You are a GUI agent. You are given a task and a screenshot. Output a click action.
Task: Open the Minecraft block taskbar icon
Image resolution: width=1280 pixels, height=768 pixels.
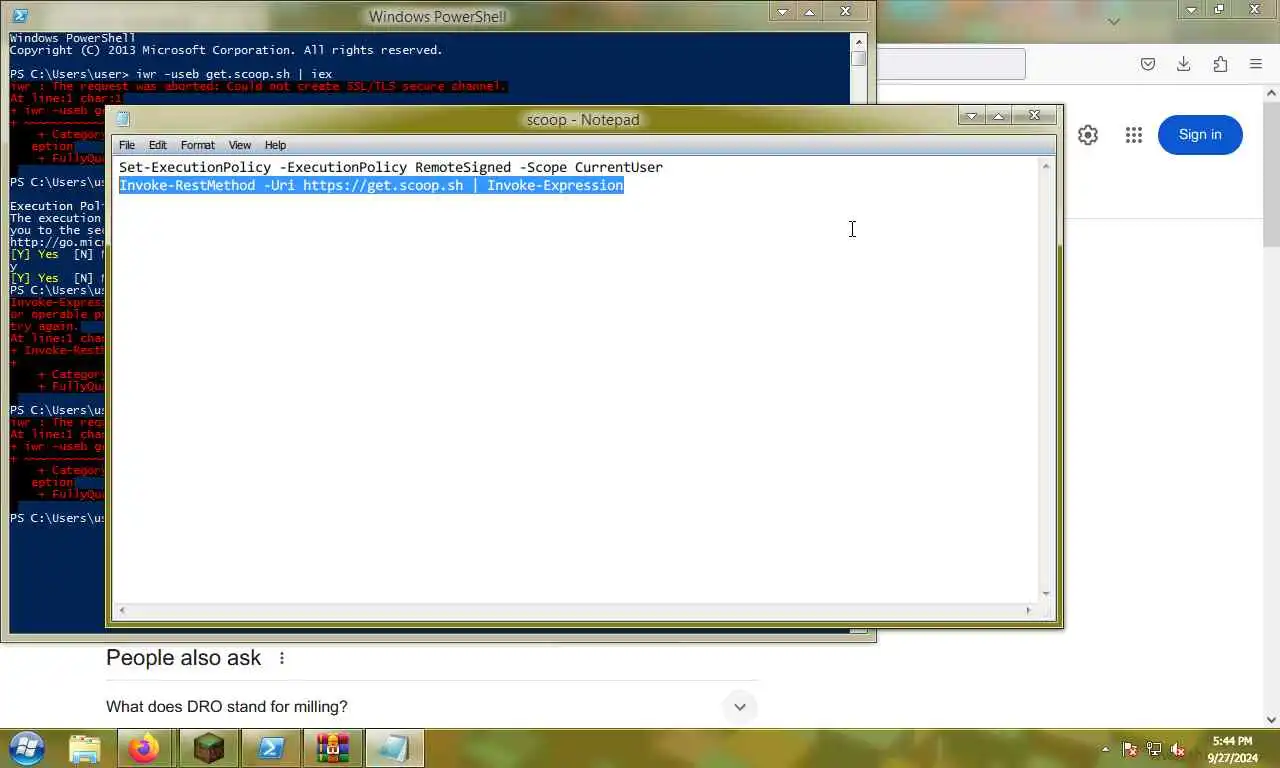[208, 748]
